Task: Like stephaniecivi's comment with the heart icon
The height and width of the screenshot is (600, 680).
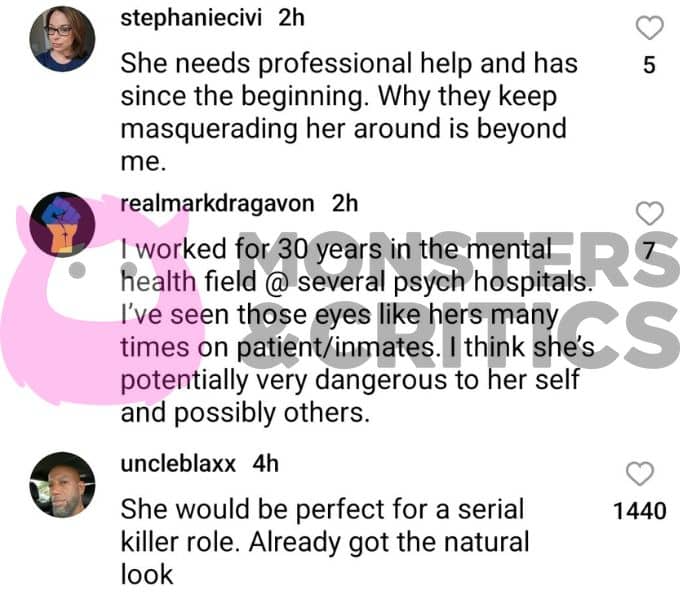Action: pos(649,28)
